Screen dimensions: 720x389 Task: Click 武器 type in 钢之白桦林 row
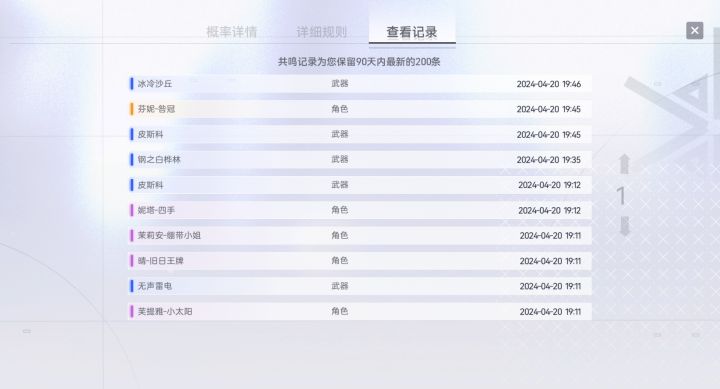tap(340, 159)
